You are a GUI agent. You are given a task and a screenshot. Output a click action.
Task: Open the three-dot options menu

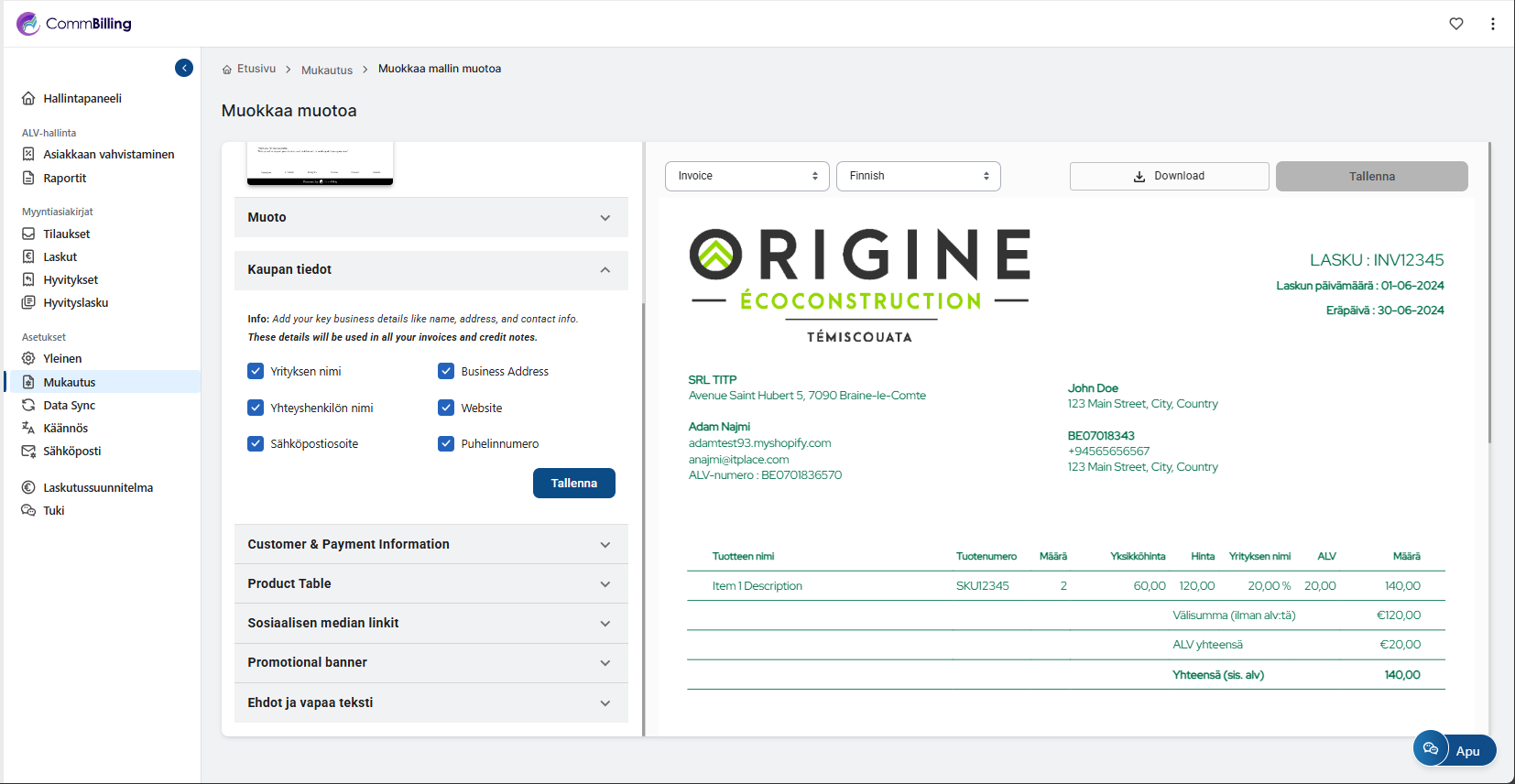(1493, 24)
